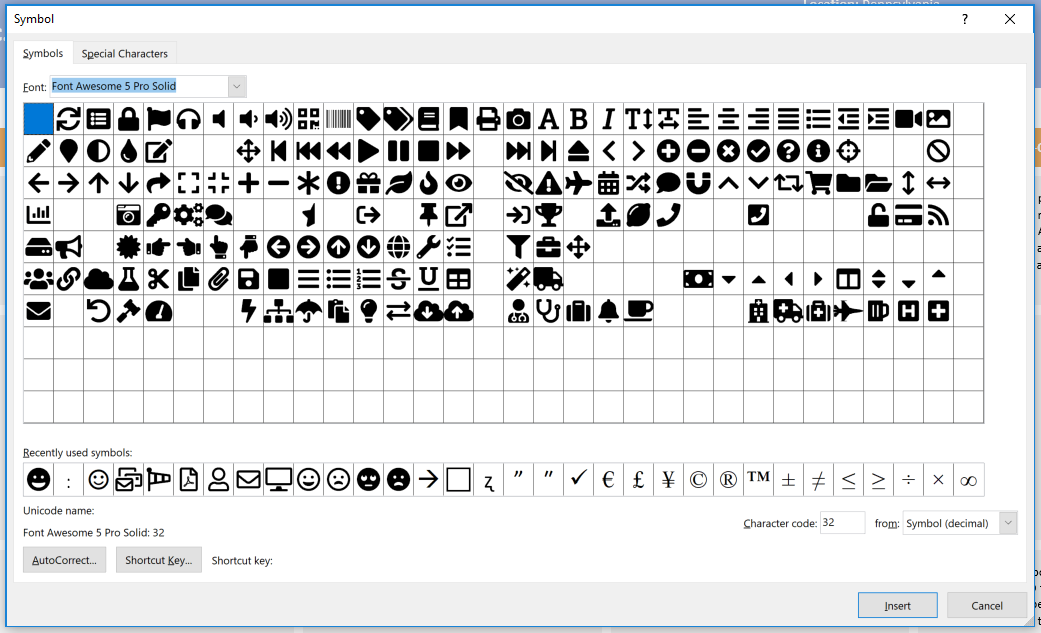Select the infinity symbol in recently used row
The width and height of the screenshot is (1041, 633).
pyautogui.click(x=968, y=479)
